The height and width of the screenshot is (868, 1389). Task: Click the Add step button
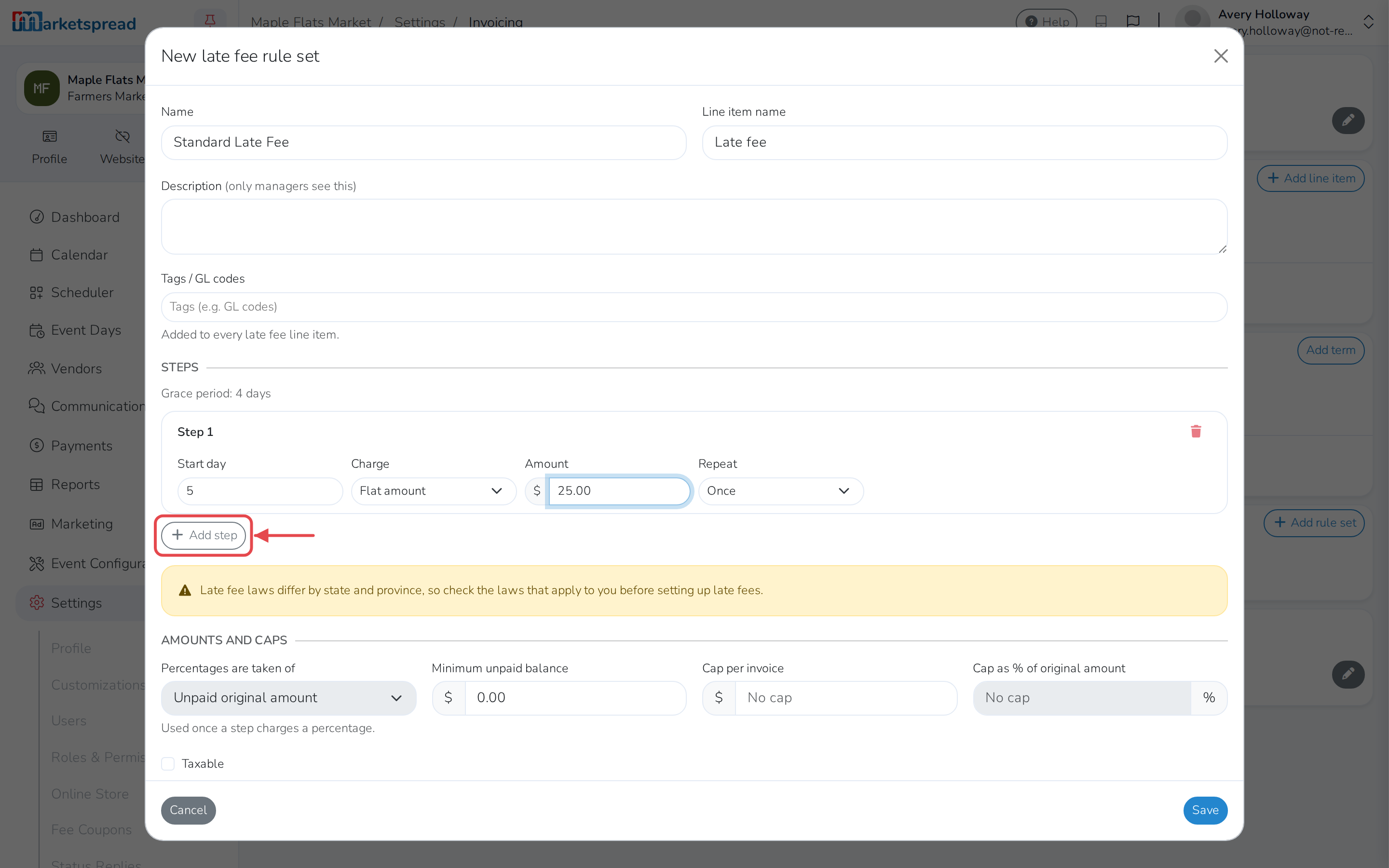click(x=204, y=535)
